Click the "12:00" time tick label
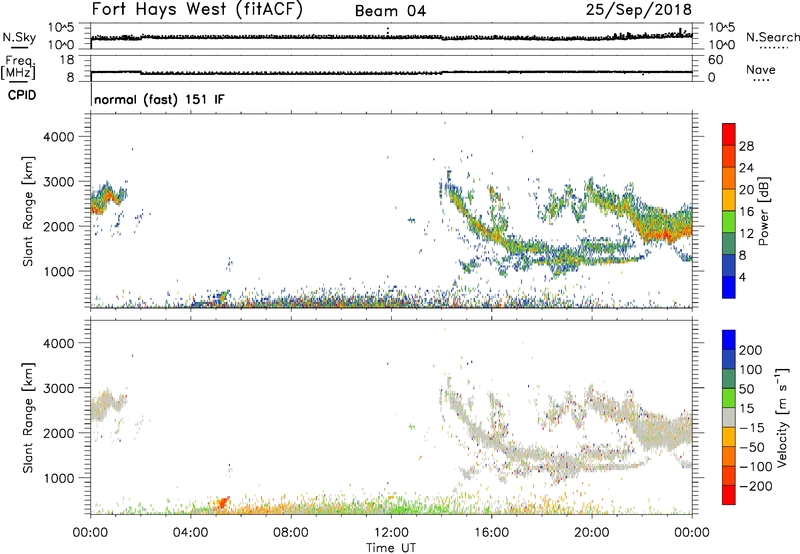This screenshot has width=800, height=554. coord(391,533)
